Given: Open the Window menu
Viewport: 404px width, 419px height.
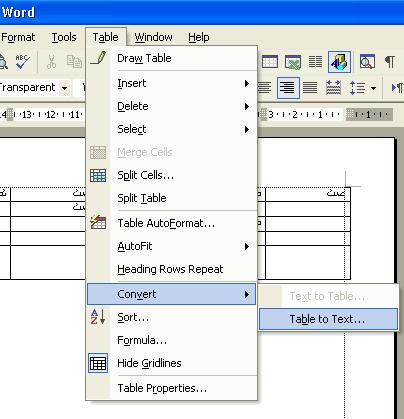Looking at the screenshot, I should tap(153, 37).
